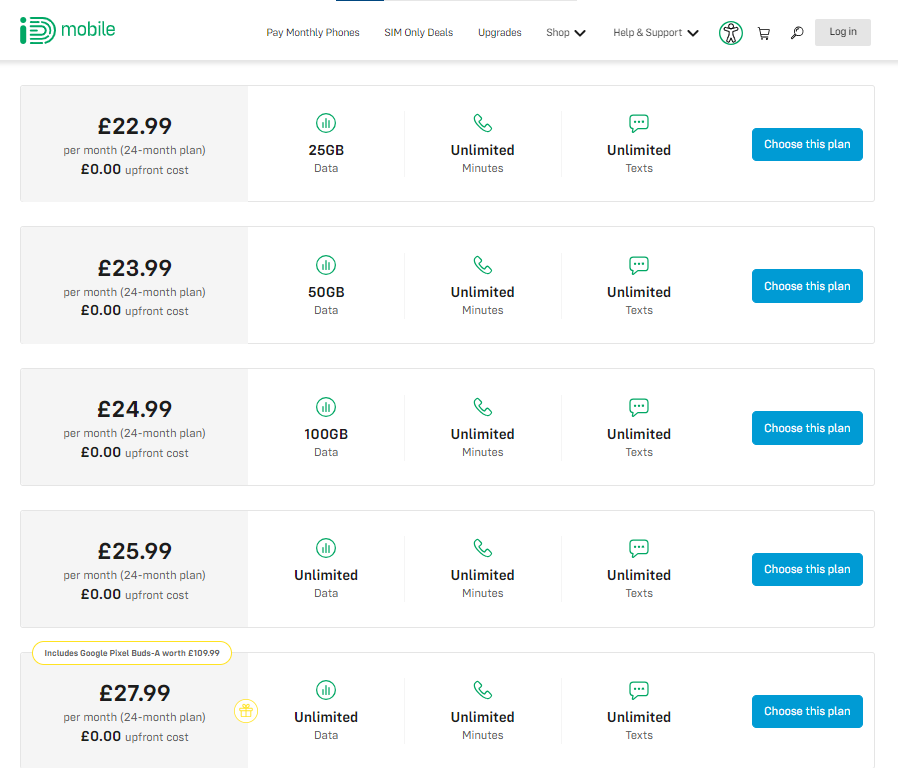
Task: Click the data icon on the £25.99 plan
Action: [x=326, y=548]
